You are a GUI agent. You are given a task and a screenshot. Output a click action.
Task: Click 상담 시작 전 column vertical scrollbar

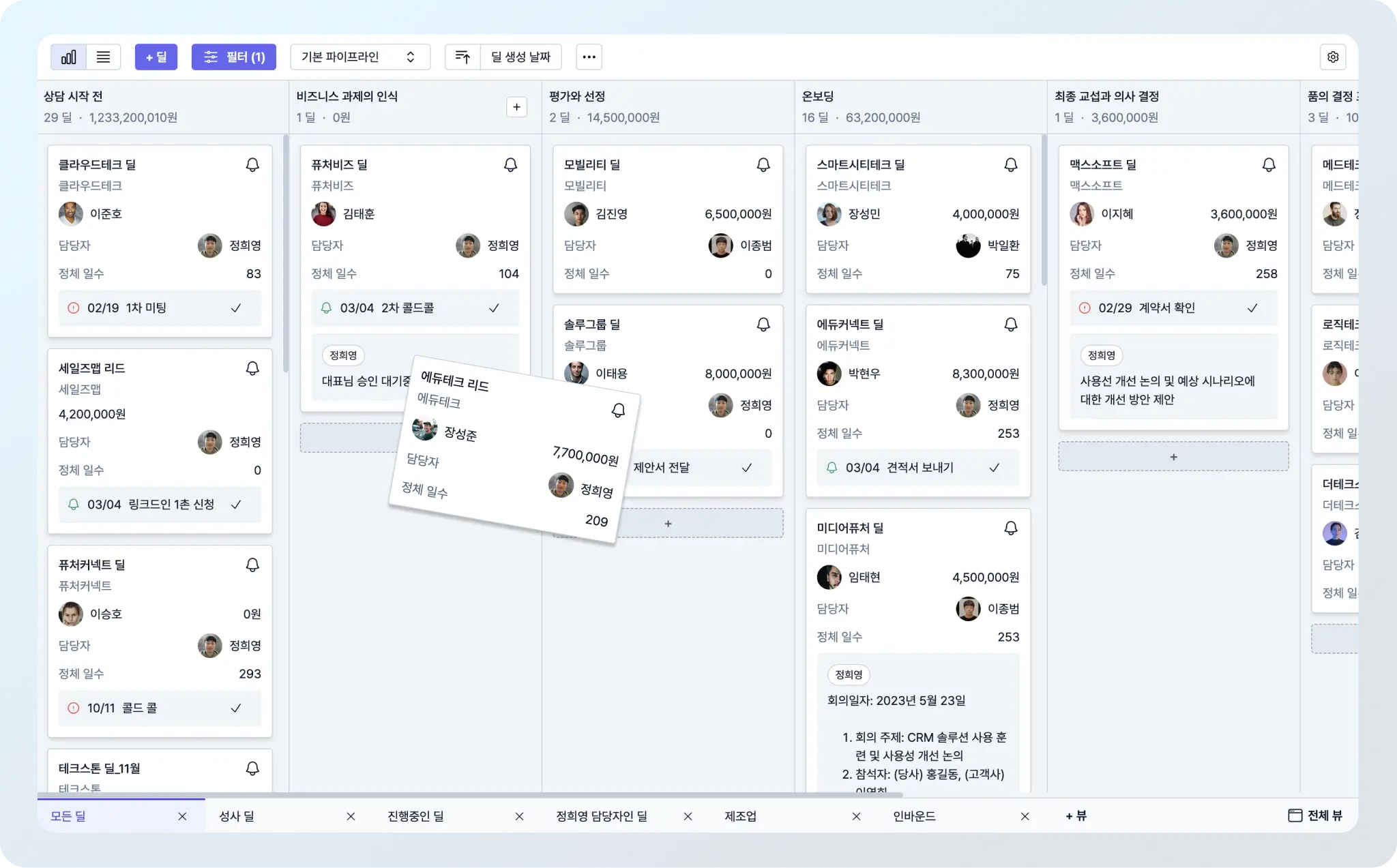[x=285, y=254]
